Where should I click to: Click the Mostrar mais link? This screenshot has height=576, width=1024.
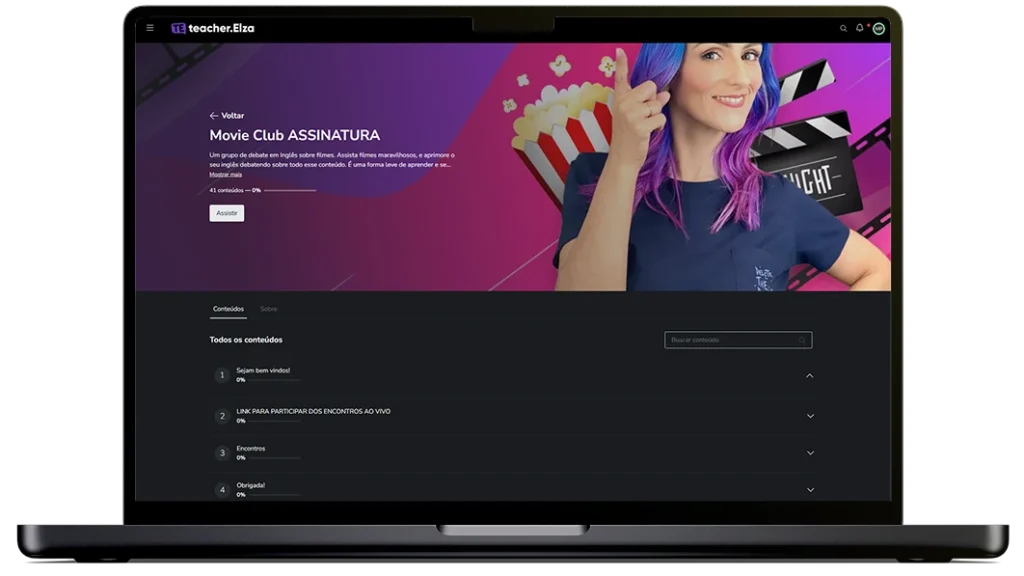click(225, 174)
